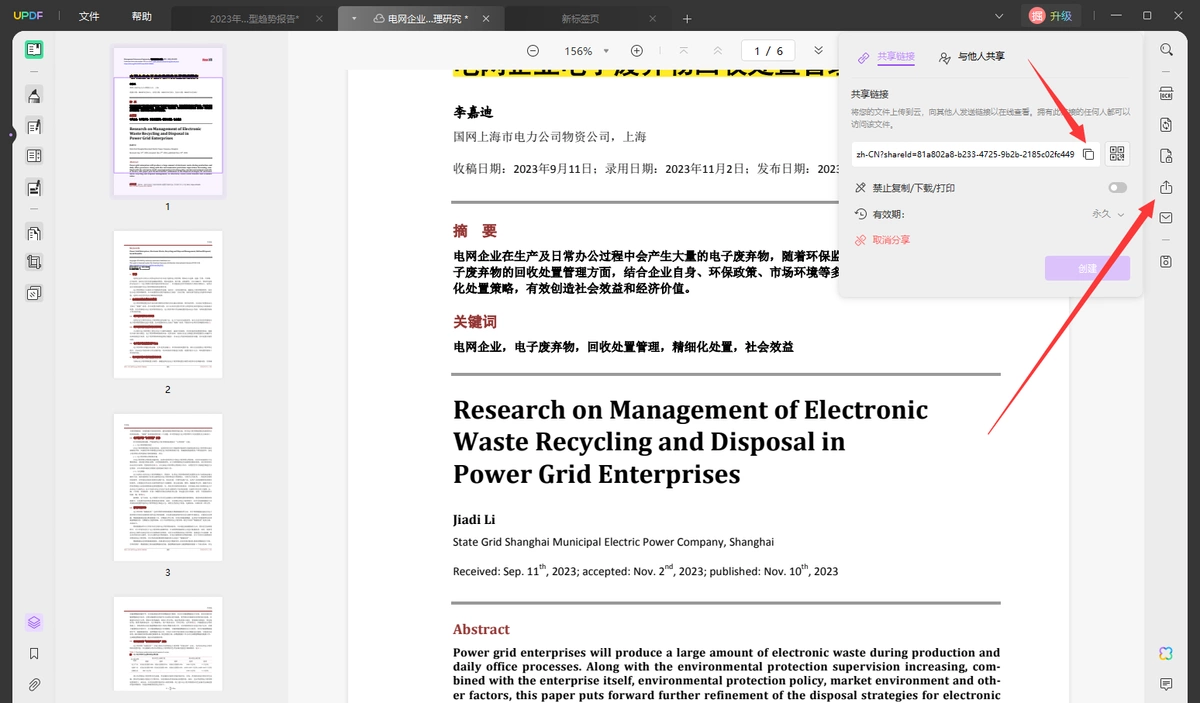Open the Crop Pages tool in sidebar
Screen dimensions: 1200x703
click(34, 263)
